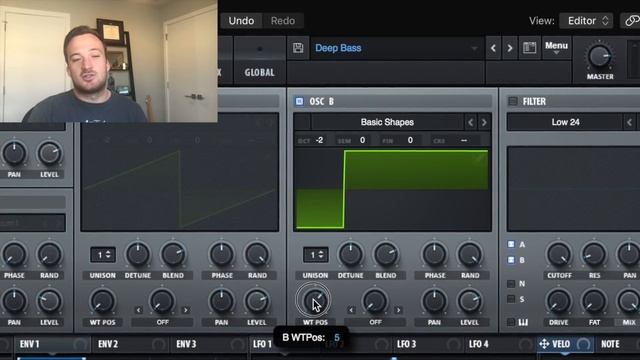Open the Menu dropdown

tap(556, 48)
